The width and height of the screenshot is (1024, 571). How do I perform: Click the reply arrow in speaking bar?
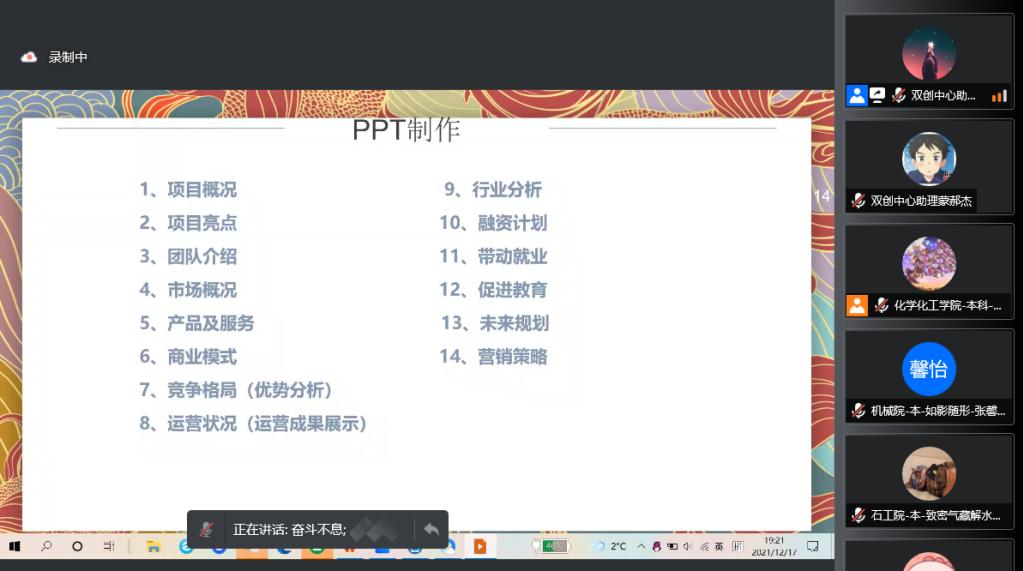pyautogui.click(x=431, y=529)
